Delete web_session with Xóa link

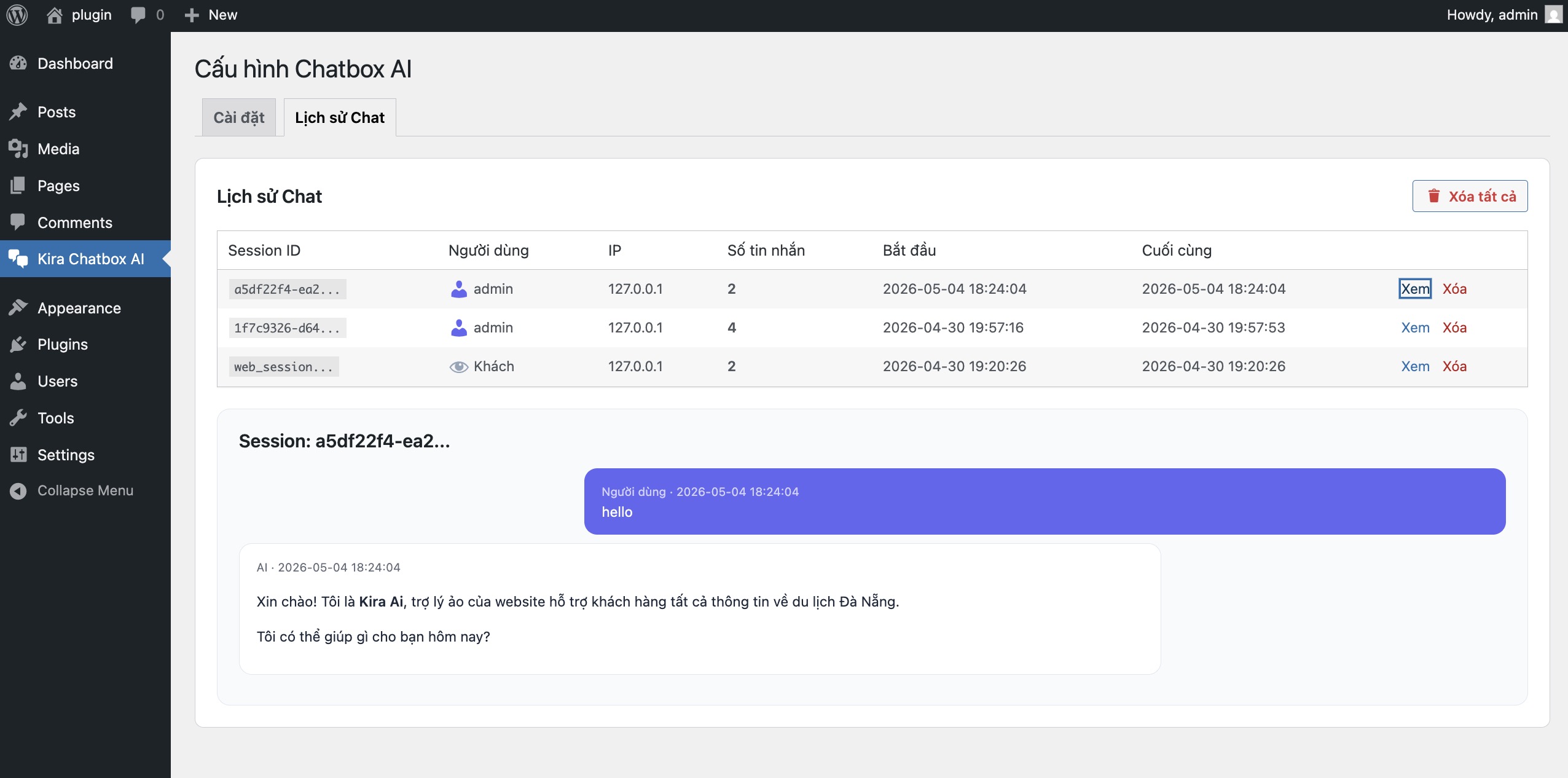pos(1454,366)
